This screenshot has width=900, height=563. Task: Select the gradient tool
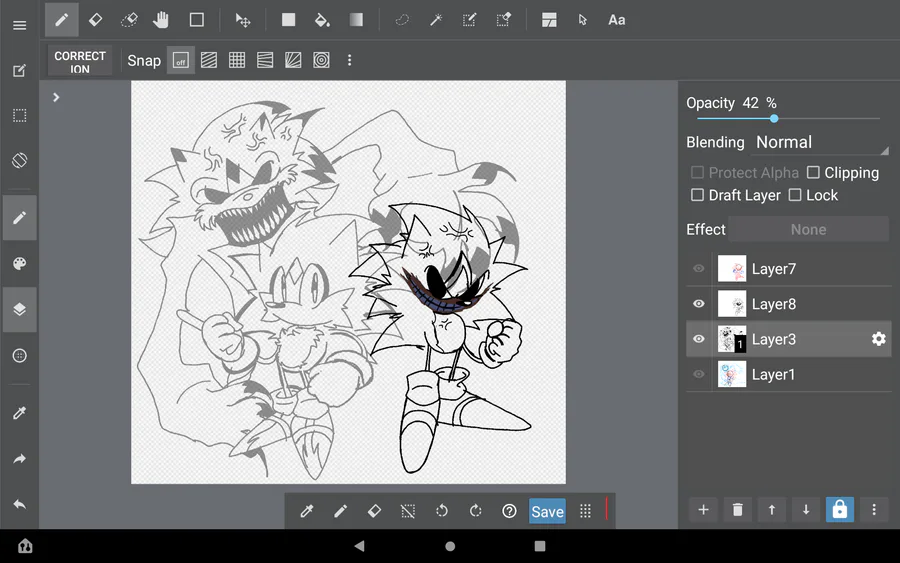point(356,20)
